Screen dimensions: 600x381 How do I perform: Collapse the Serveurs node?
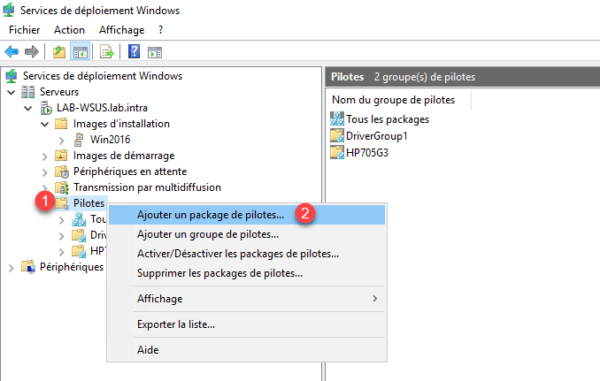pos(11,92)
